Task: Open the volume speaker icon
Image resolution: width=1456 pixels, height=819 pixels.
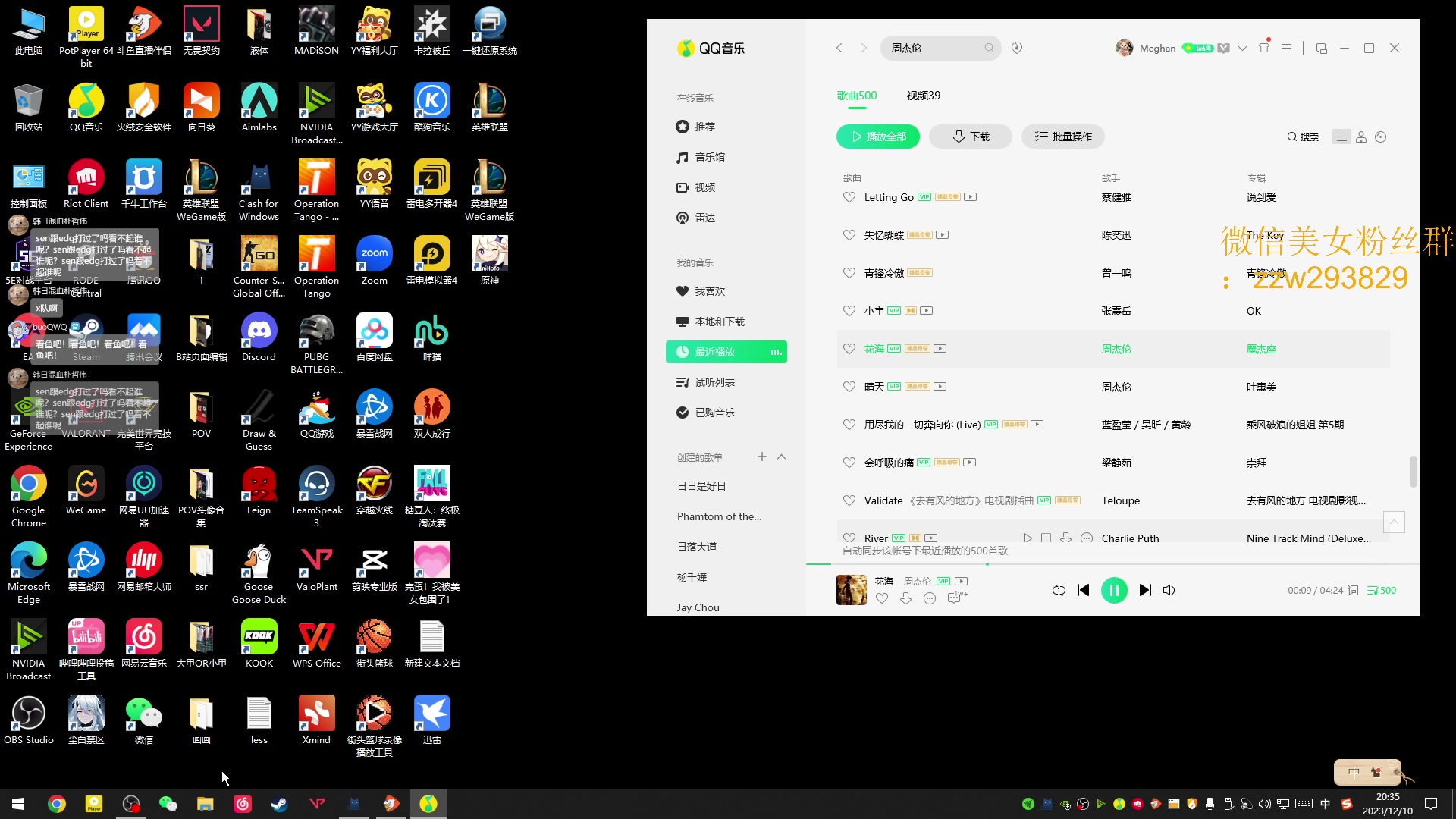Action: 1169,590
